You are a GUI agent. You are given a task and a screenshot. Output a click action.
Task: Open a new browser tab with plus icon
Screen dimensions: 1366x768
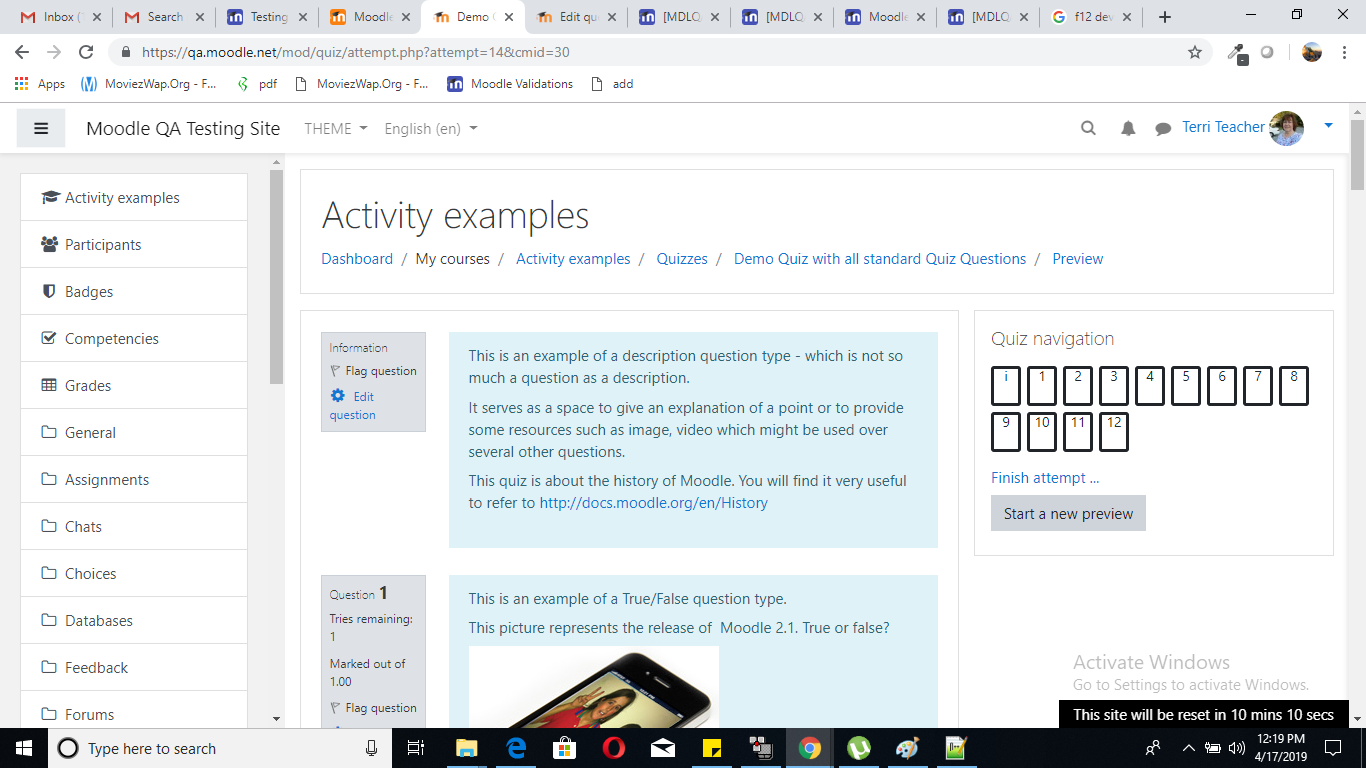[x=1165, y=17]
